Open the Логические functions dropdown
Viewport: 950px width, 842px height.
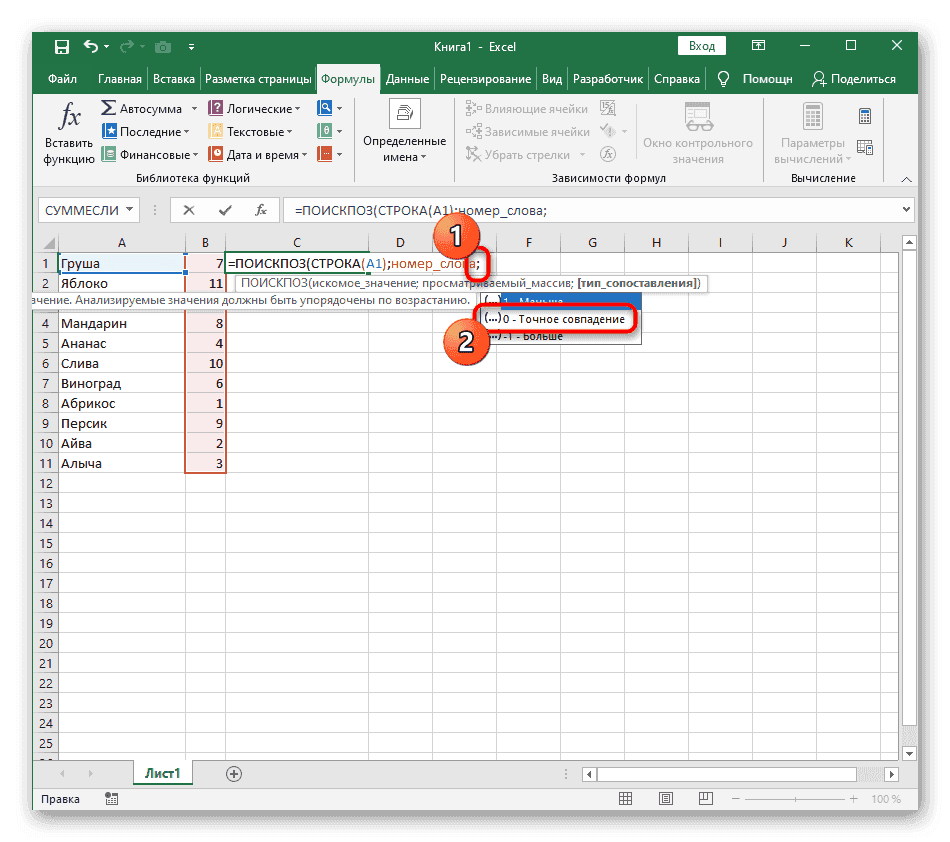click(297, 108)
